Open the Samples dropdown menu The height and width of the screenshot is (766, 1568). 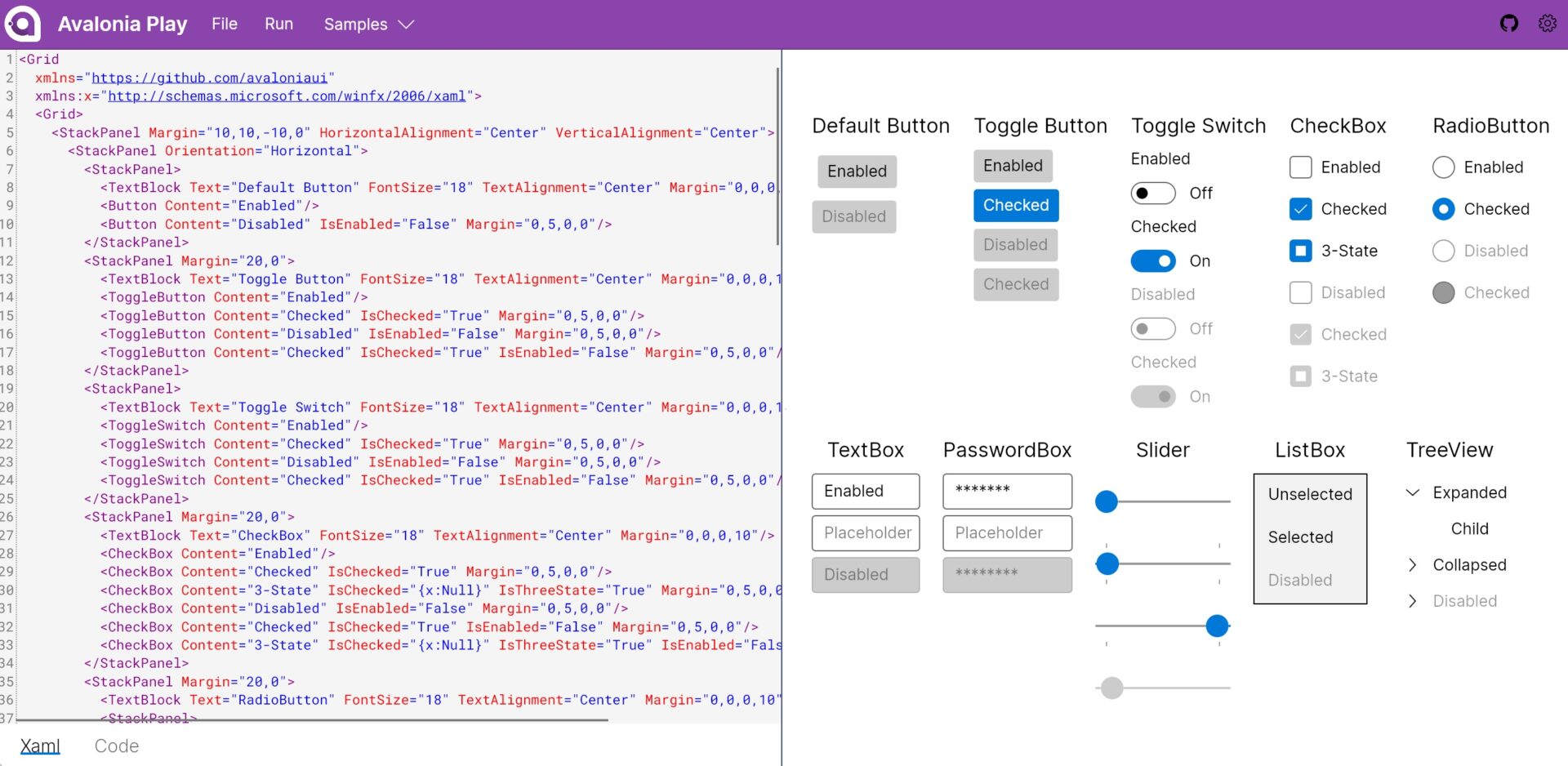(367, 24)
